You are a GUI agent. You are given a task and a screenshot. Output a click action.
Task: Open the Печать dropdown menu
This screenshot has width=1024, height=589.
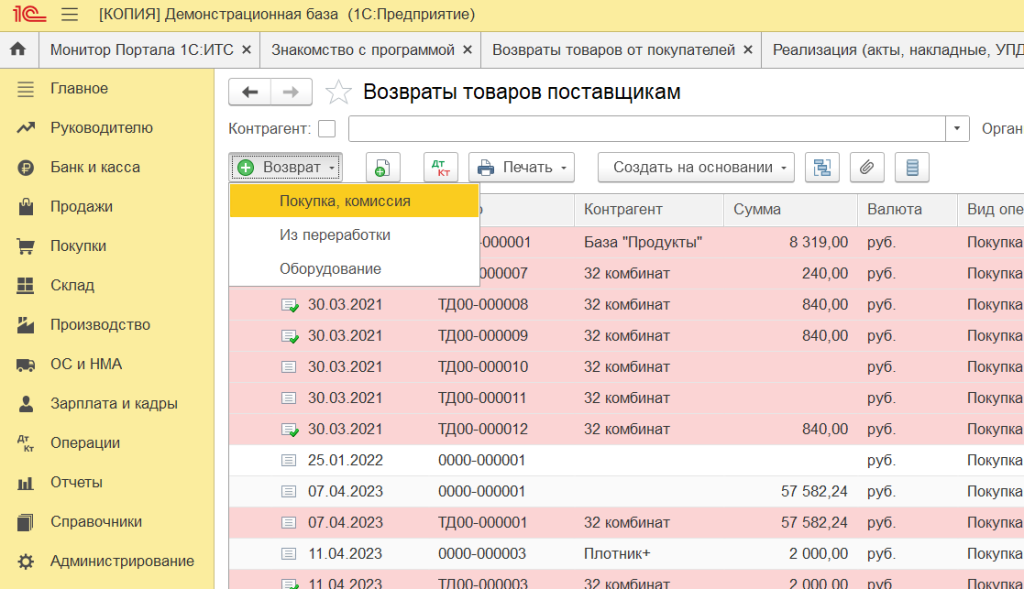(521, 168)
